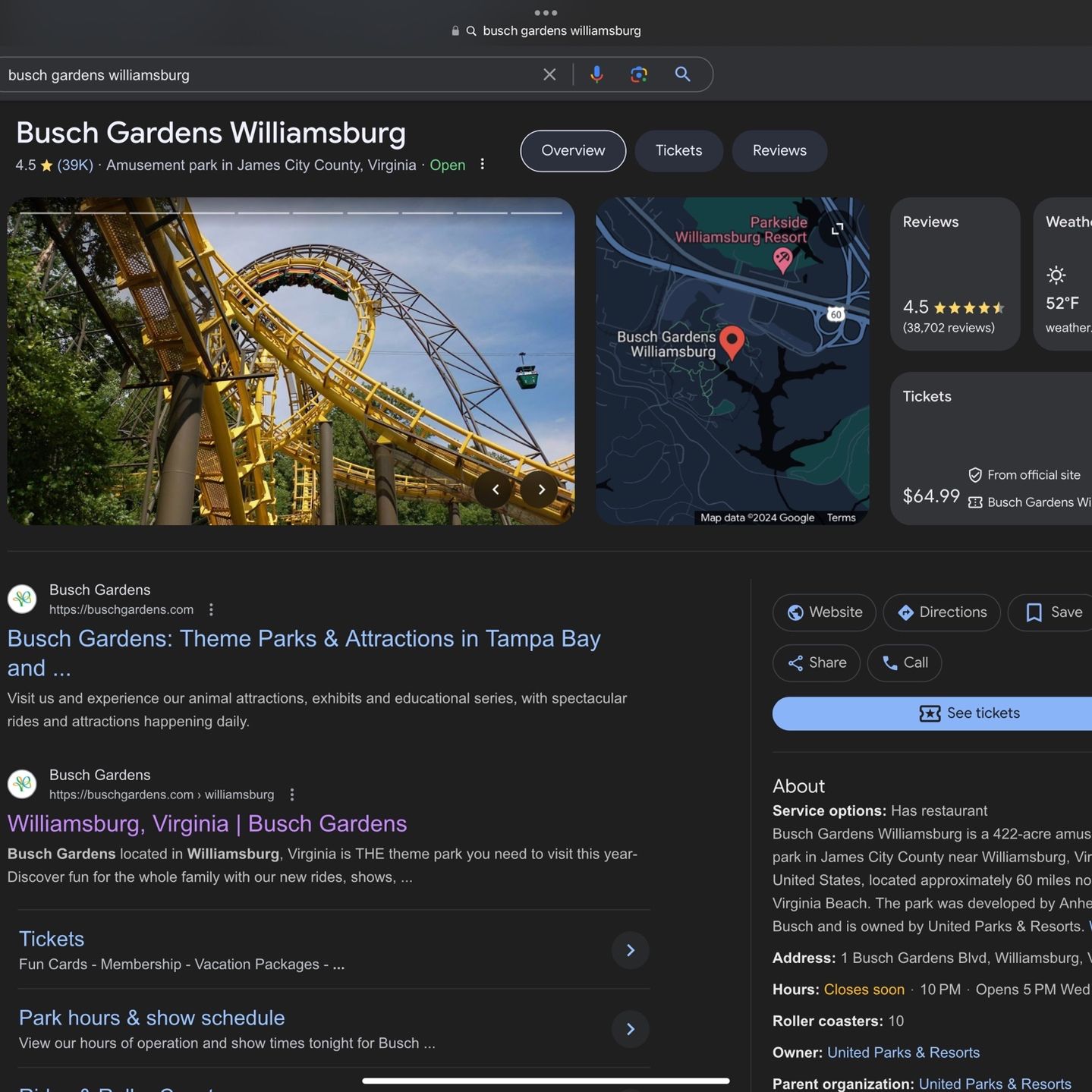Select the red Busch Gardens map pin

click(732, 342)
